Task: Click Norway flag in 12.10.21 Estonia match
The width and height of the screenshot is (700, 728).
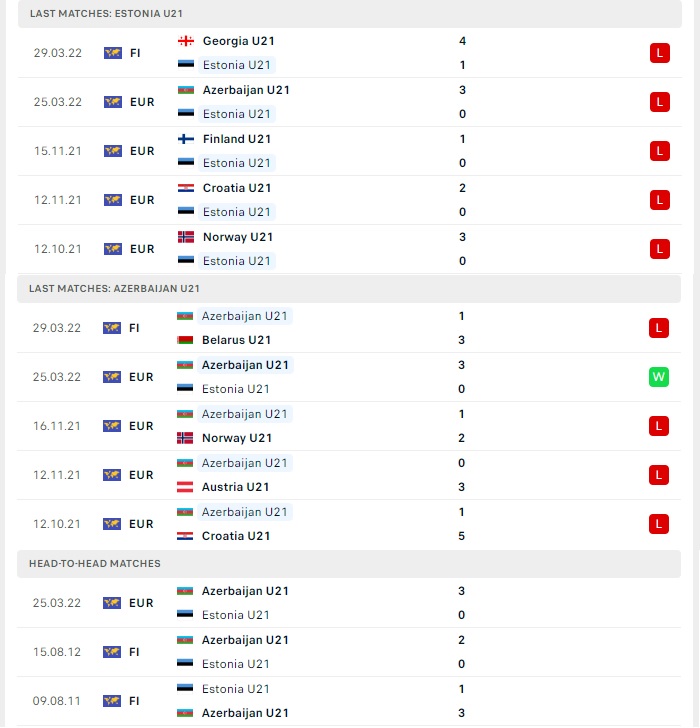Action: [x=186, y=237]
